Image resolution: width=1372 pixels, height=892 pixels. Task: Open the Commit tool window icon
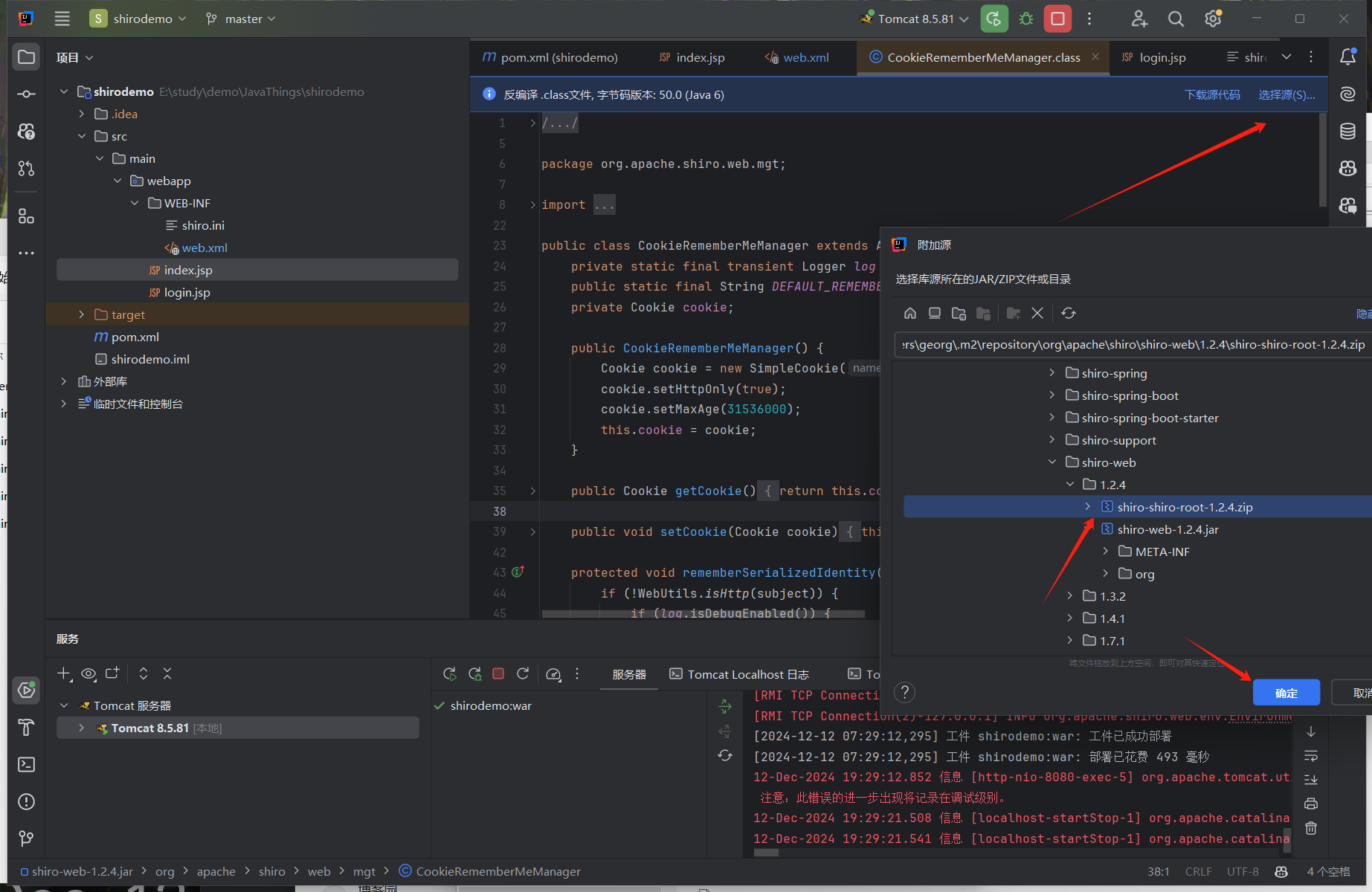click(x=26, y=94)
